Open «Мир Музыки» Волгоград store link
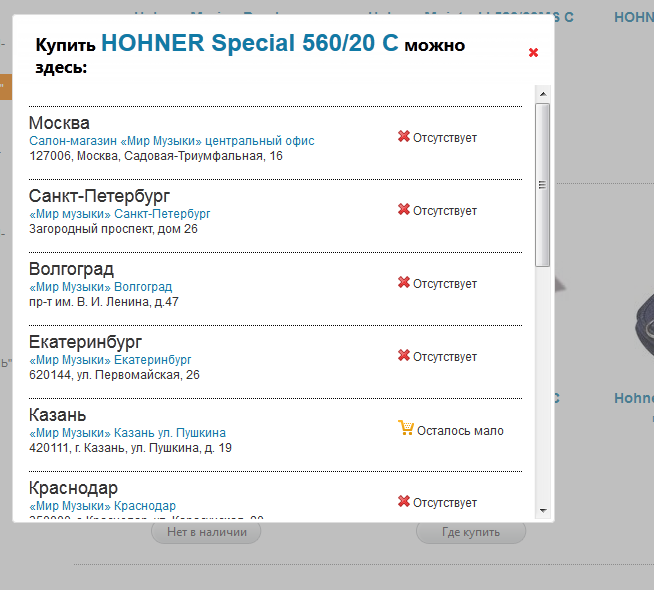Viewport: 654px width, 590px height. point(100,287)
